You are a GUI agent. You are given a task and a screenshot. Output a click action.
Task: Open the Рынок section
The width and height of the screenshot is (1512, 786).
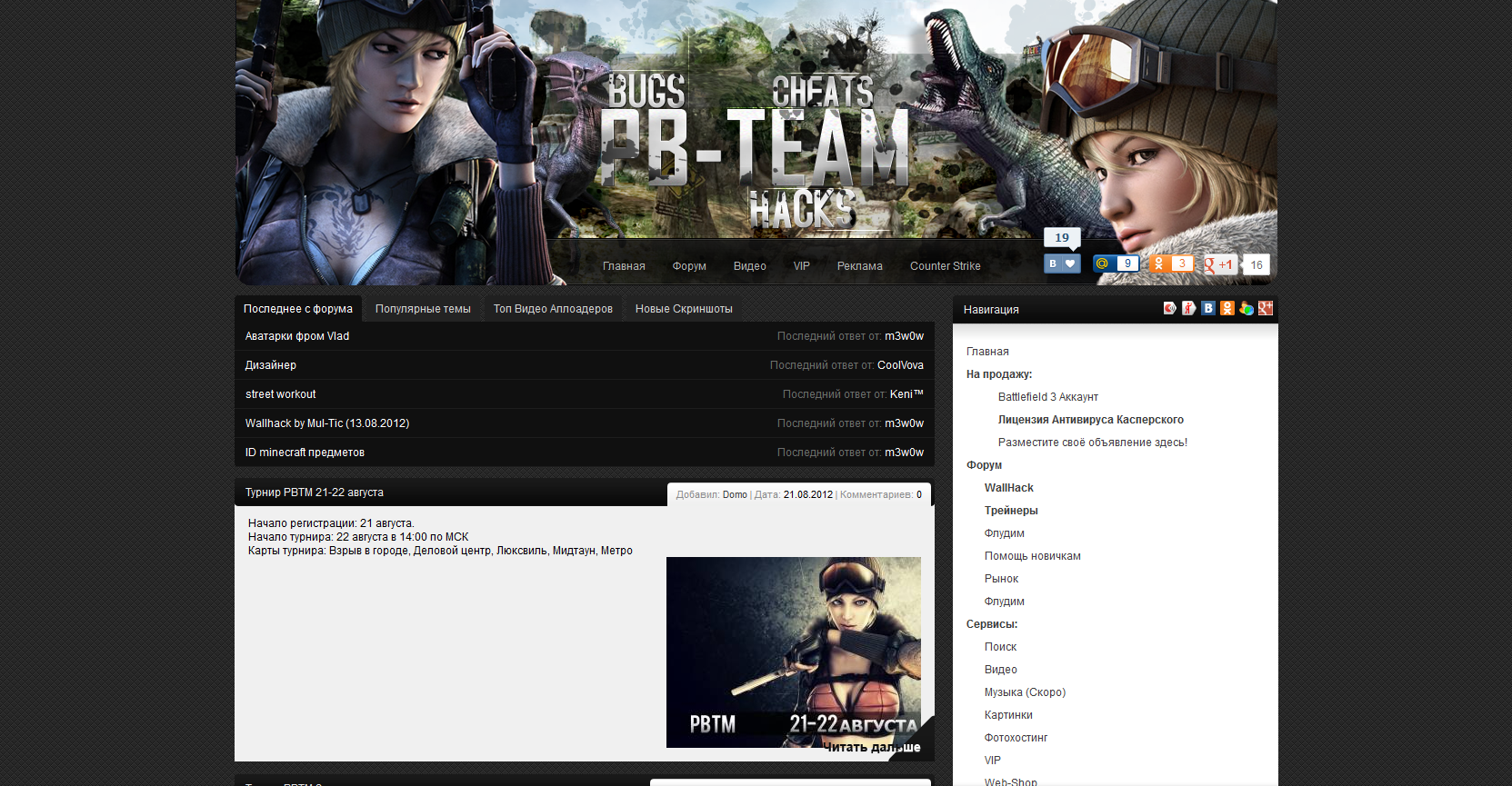pyautogui.click(x=1001, y=579)
